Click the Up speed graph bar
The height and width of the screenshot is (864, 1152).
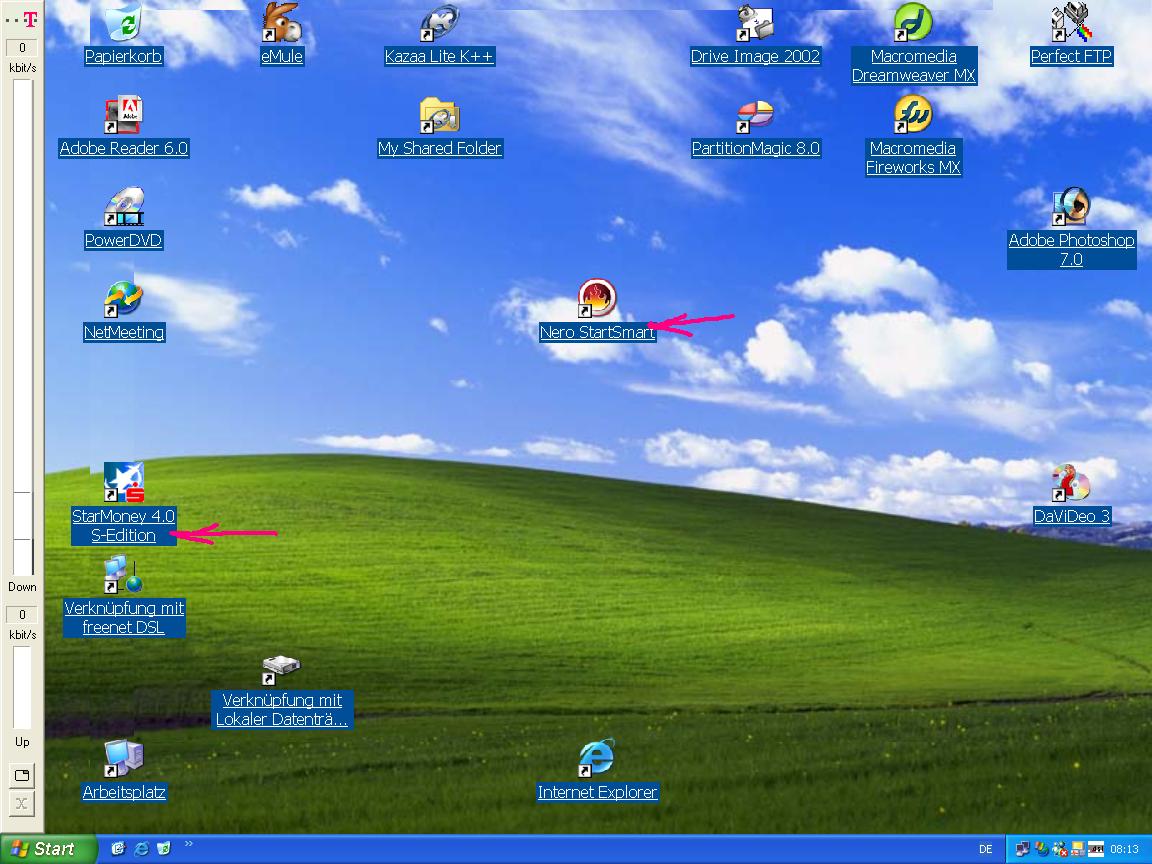point(23,687)
